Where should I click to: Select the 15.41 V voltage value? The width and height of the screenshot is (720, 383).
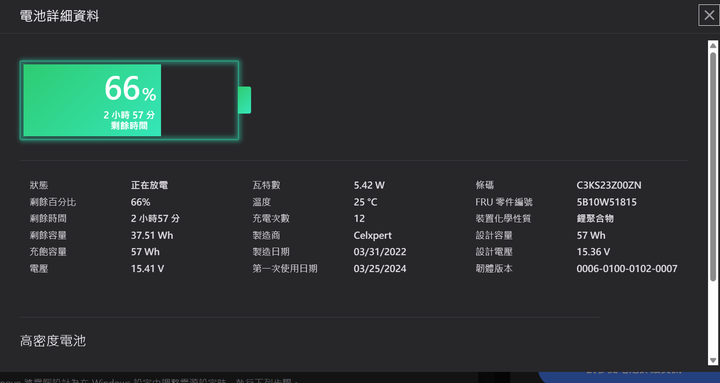tap(147, 269)
